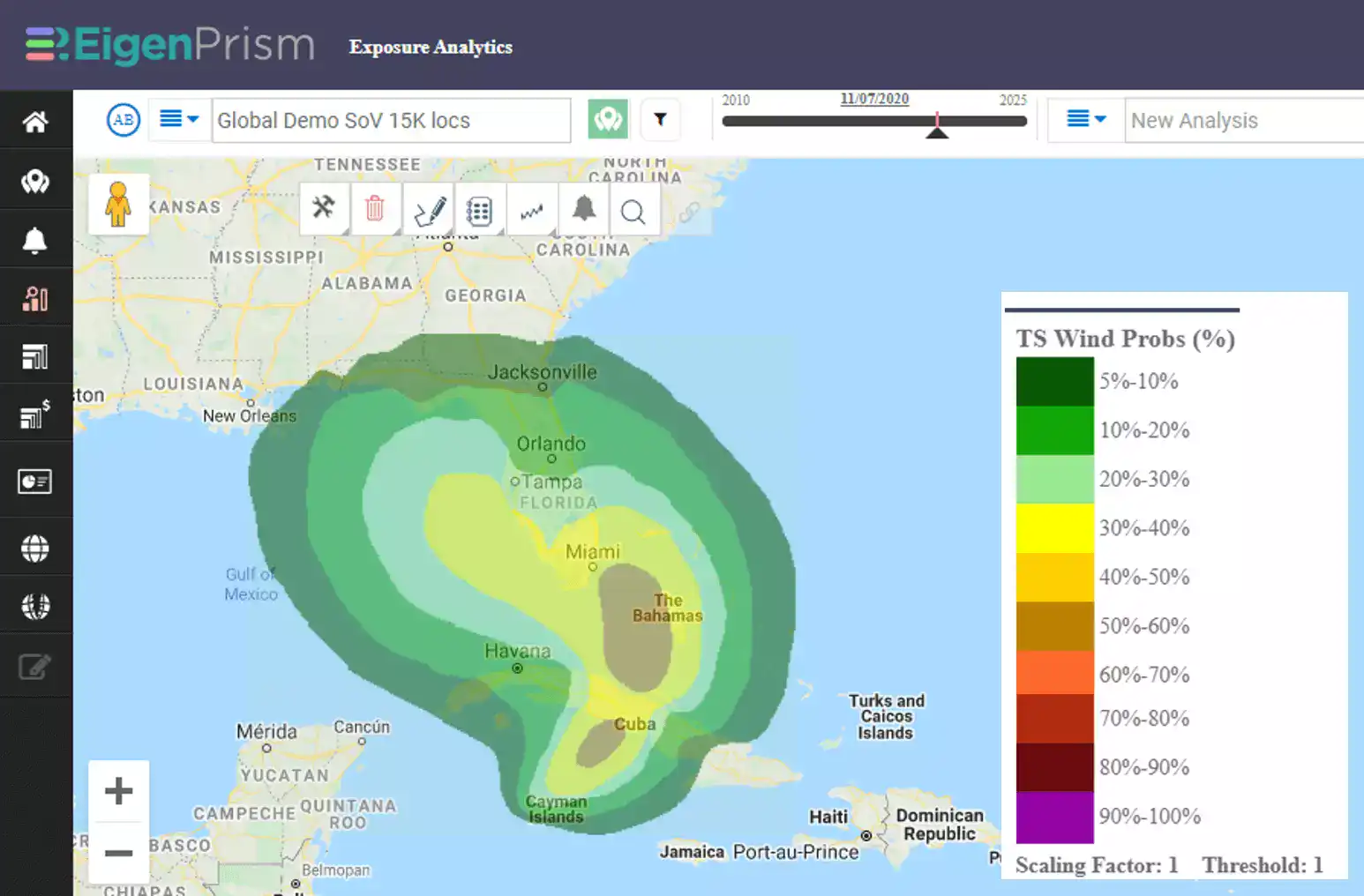Image resolution: width=1364 pixels, height=896 pixels.
Task: Open the home icon in sidebar
Action: 35,122
